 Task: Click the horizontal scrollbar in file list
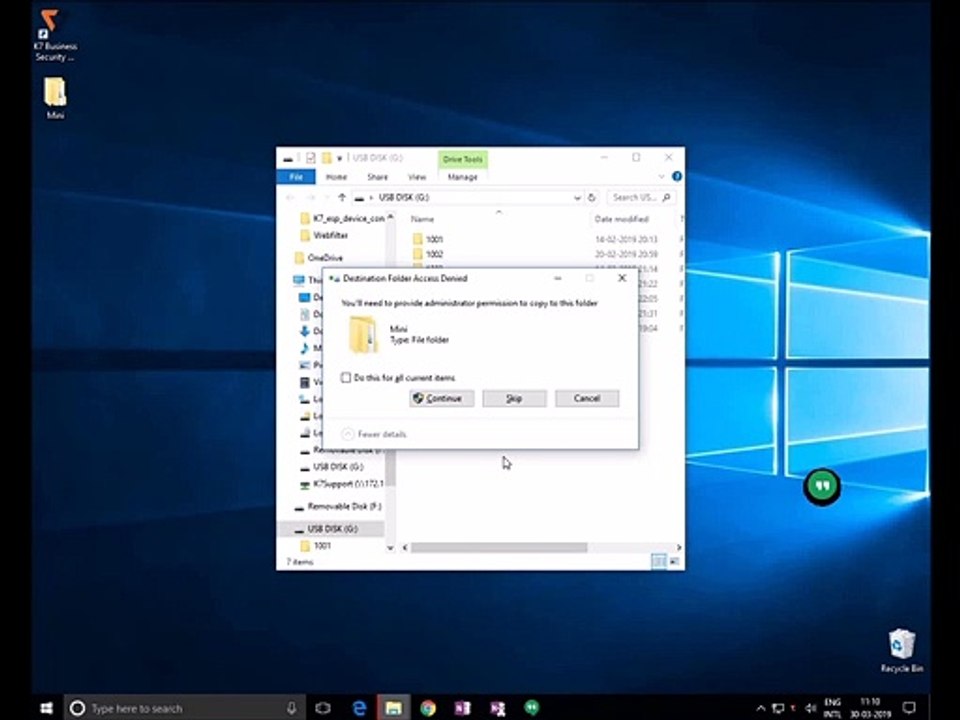(498, 547)
